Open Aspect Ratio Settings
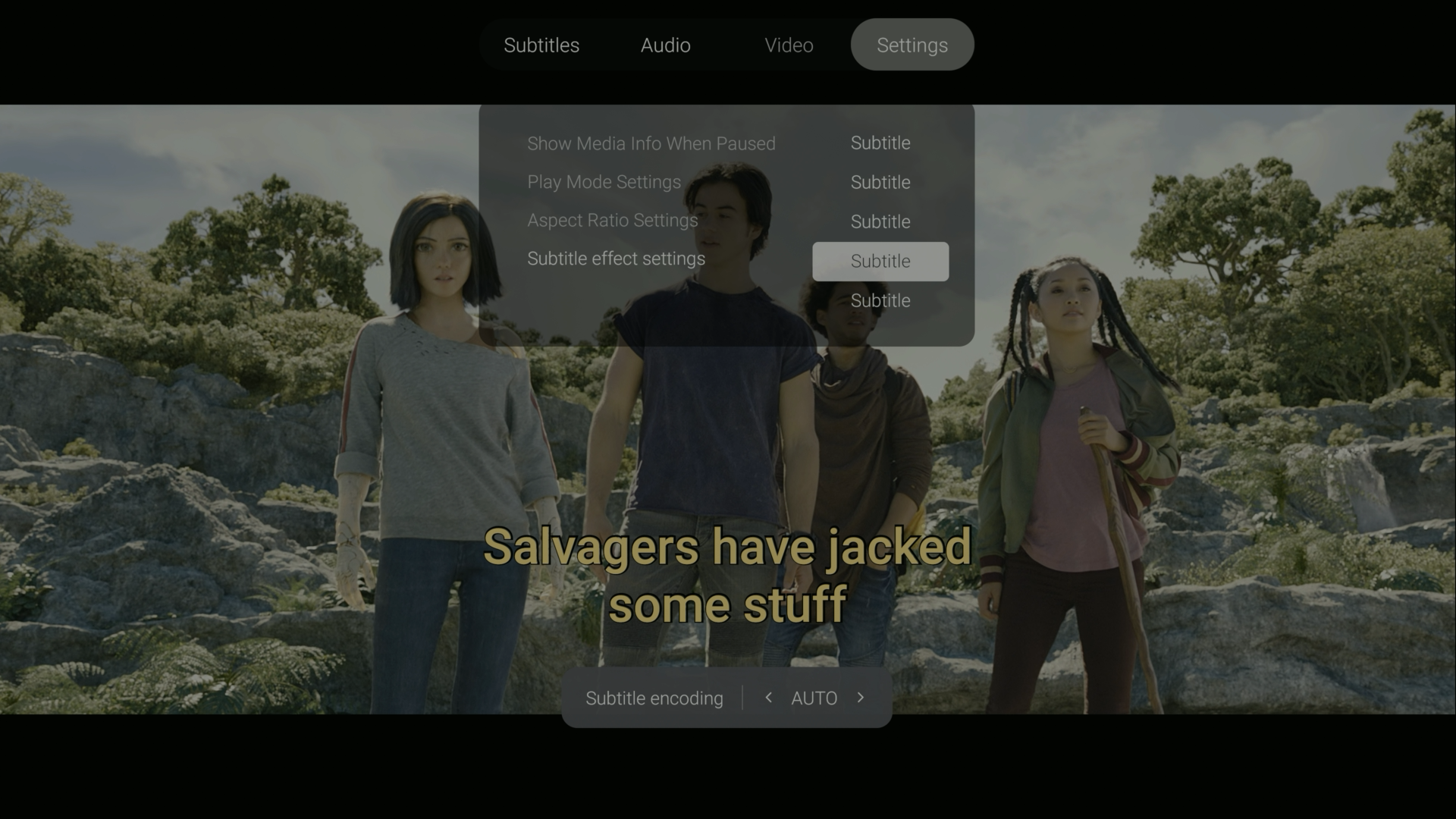 (x=612, y=221)
